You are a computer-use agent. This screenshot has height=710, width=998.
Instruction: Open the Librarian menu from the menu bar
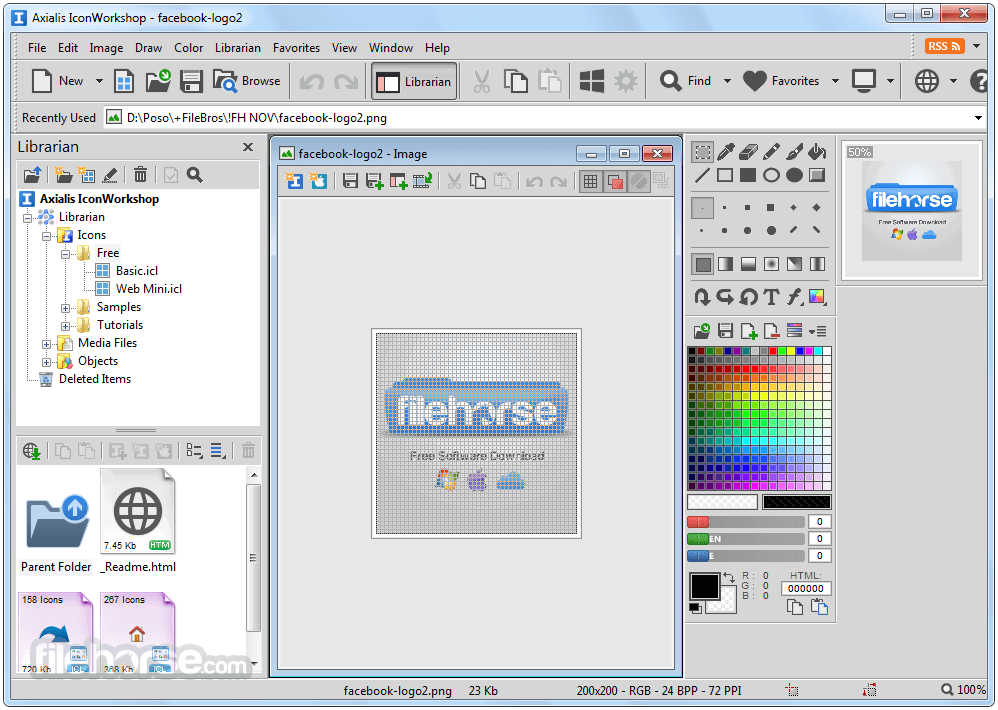pos(237,47)
